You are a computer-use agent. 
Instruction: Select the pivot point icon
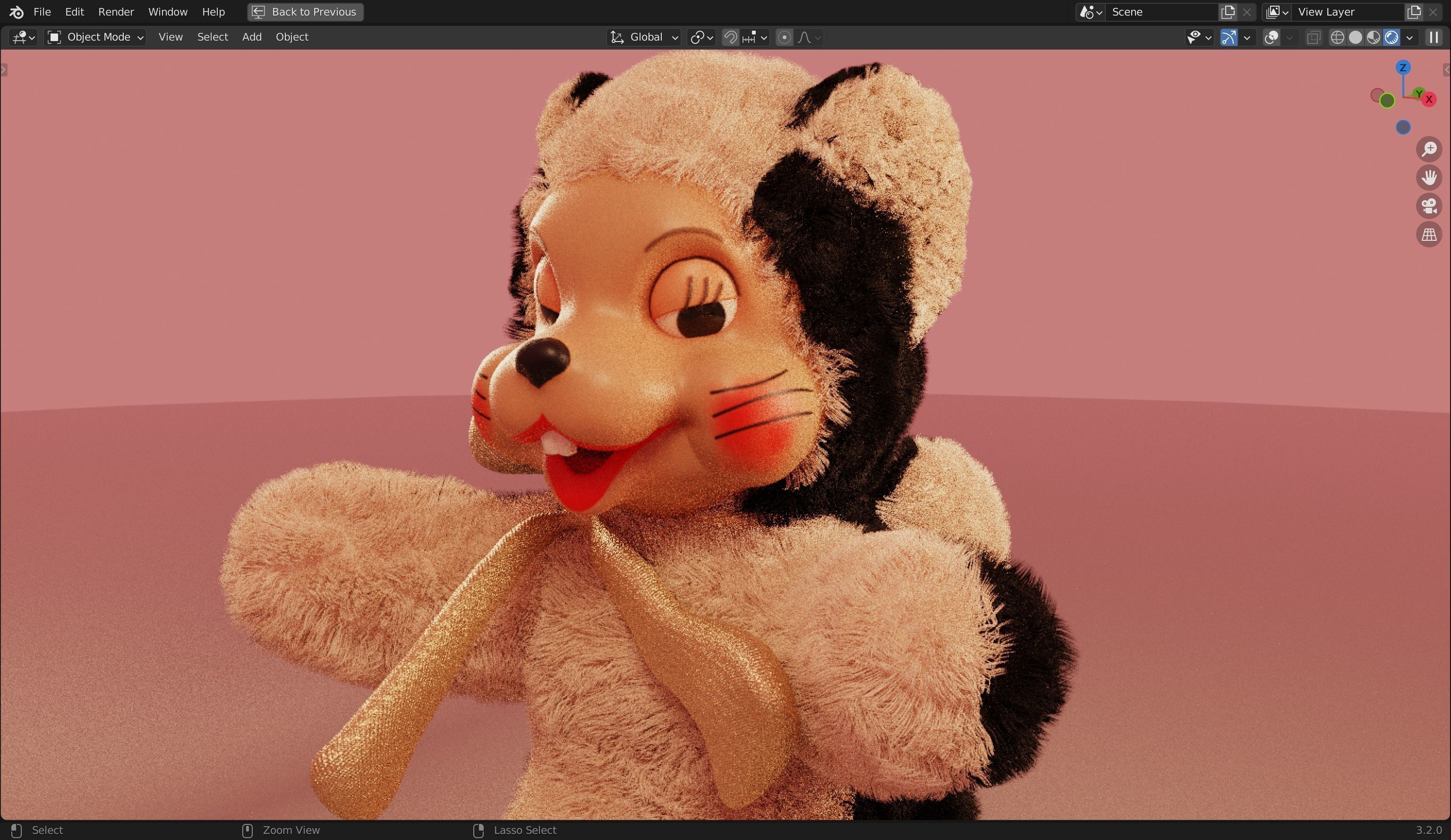pos(699,37)
